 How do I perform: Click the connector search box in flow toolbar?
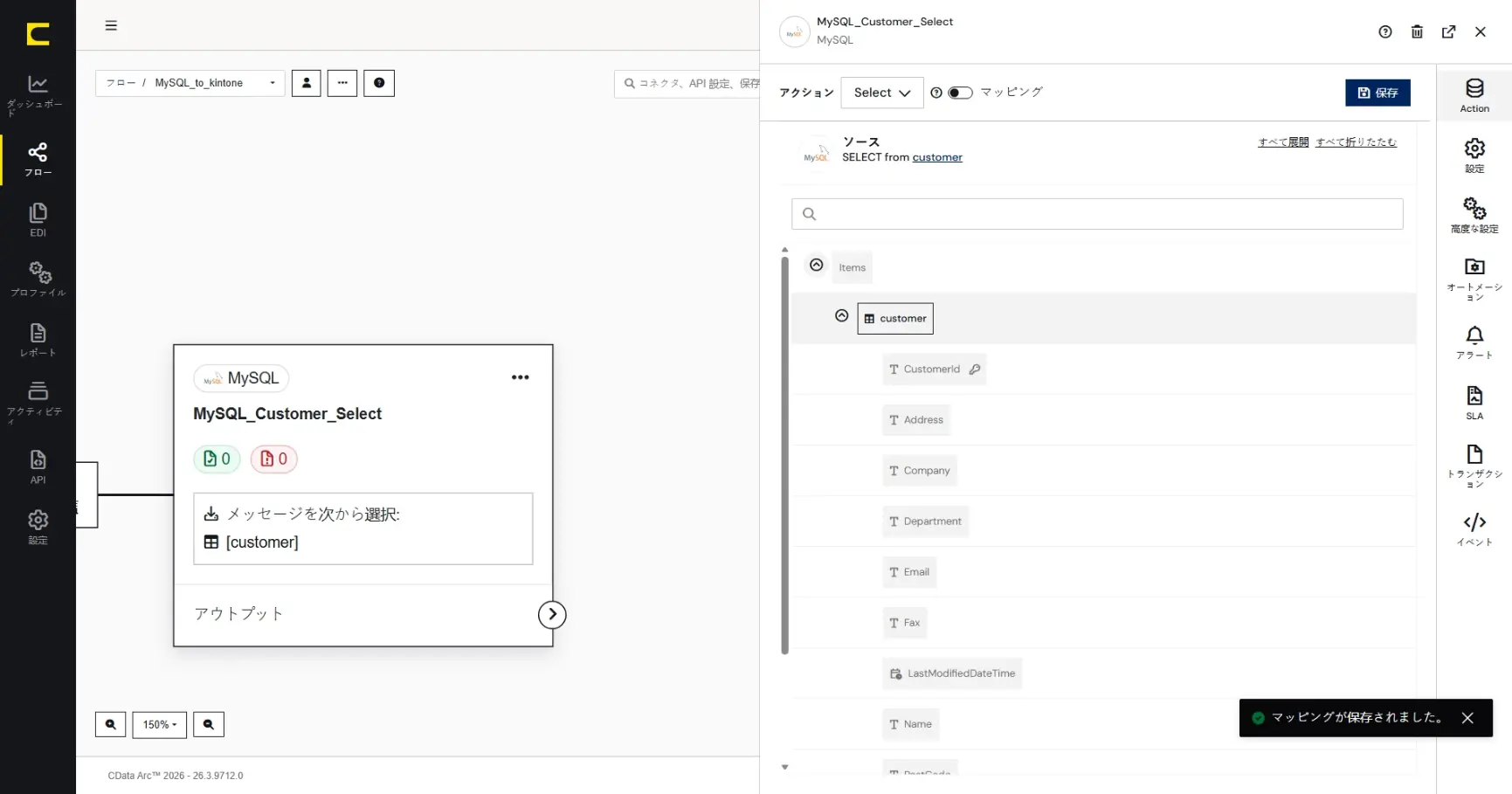click(x=687, y=84)
